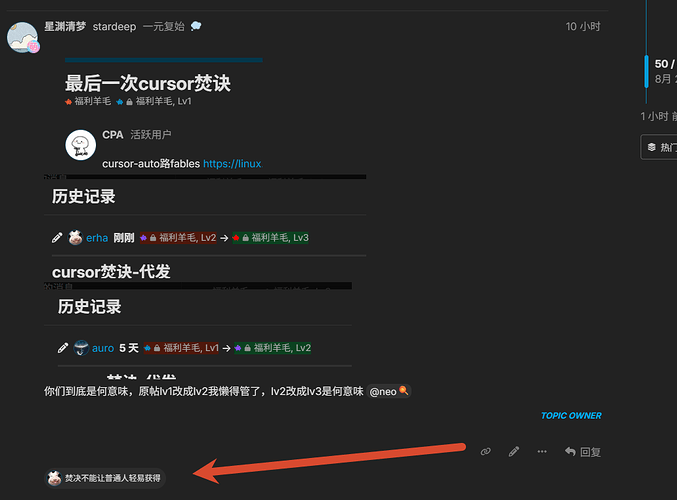Click the 焚决不能让普通人轻易获得 reply chip
Viewport: 677px width, 500px height.
(x=105, y=478)
